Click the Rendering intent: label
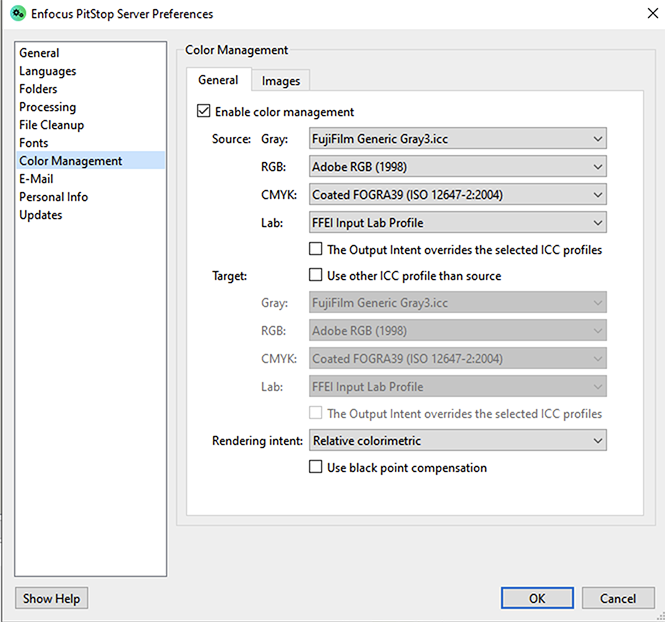The image size is (665, 622). point(257,441)
